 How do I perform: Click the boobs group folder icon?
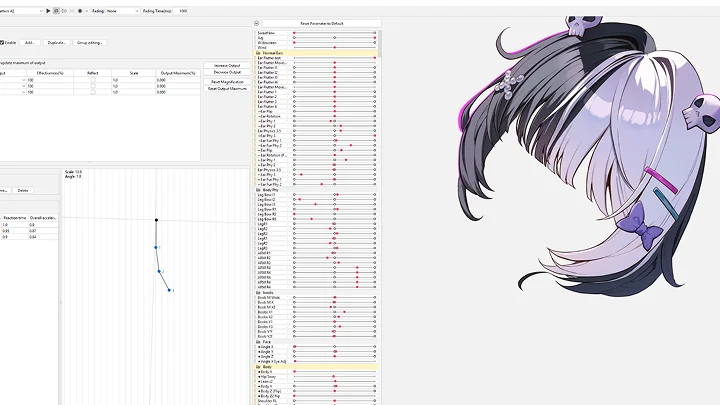pos(258,292)
